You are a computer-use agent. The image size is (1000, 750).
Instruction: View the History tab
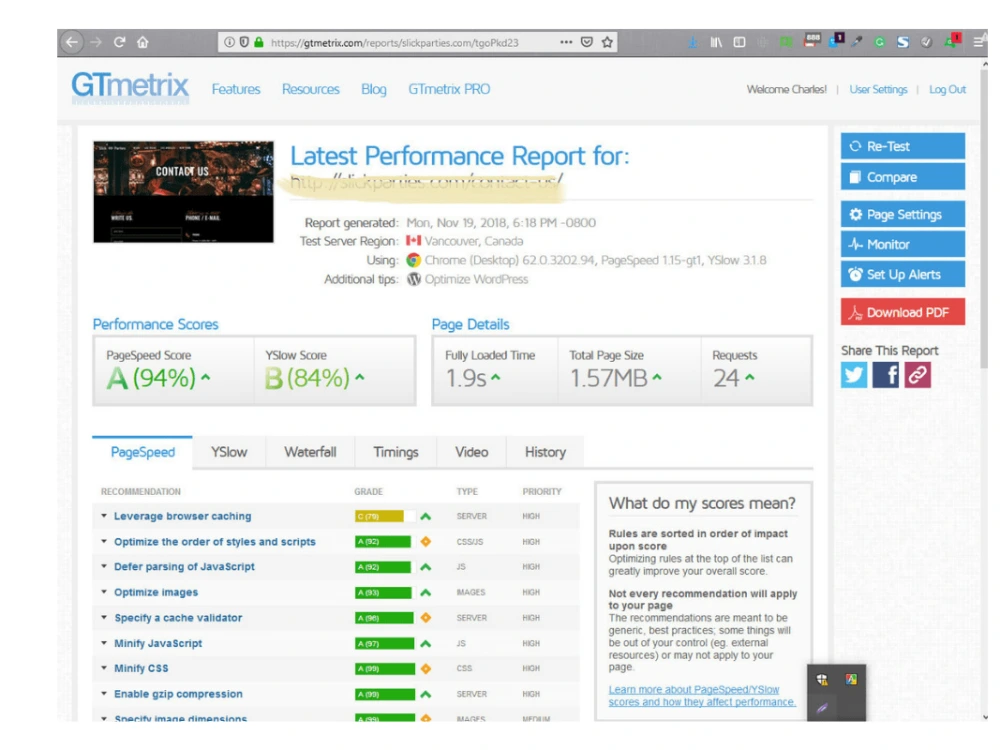click(x=545, y=452)
